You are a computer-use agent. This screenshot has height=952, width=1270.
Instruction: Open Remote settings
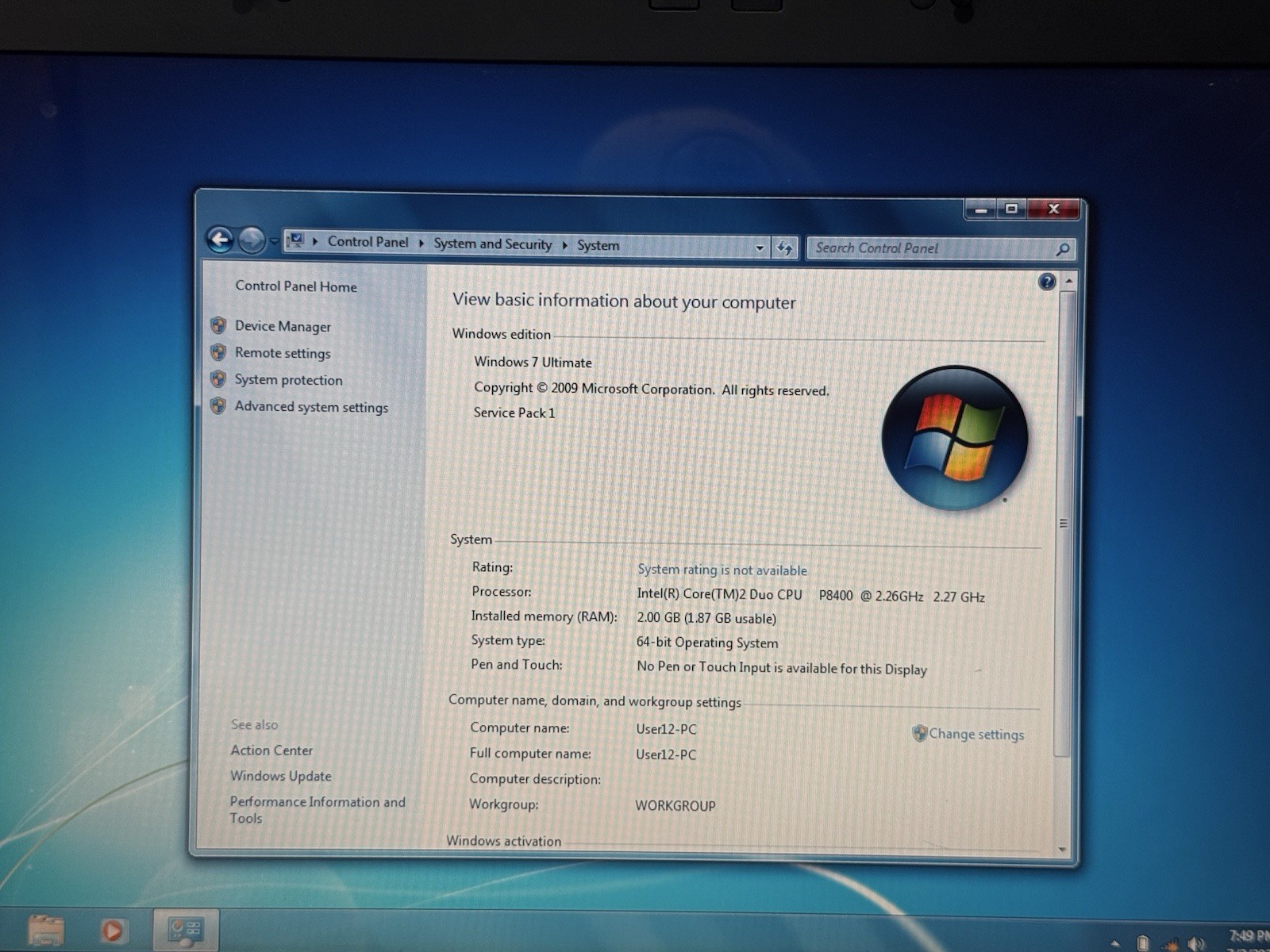pos(283,353)
